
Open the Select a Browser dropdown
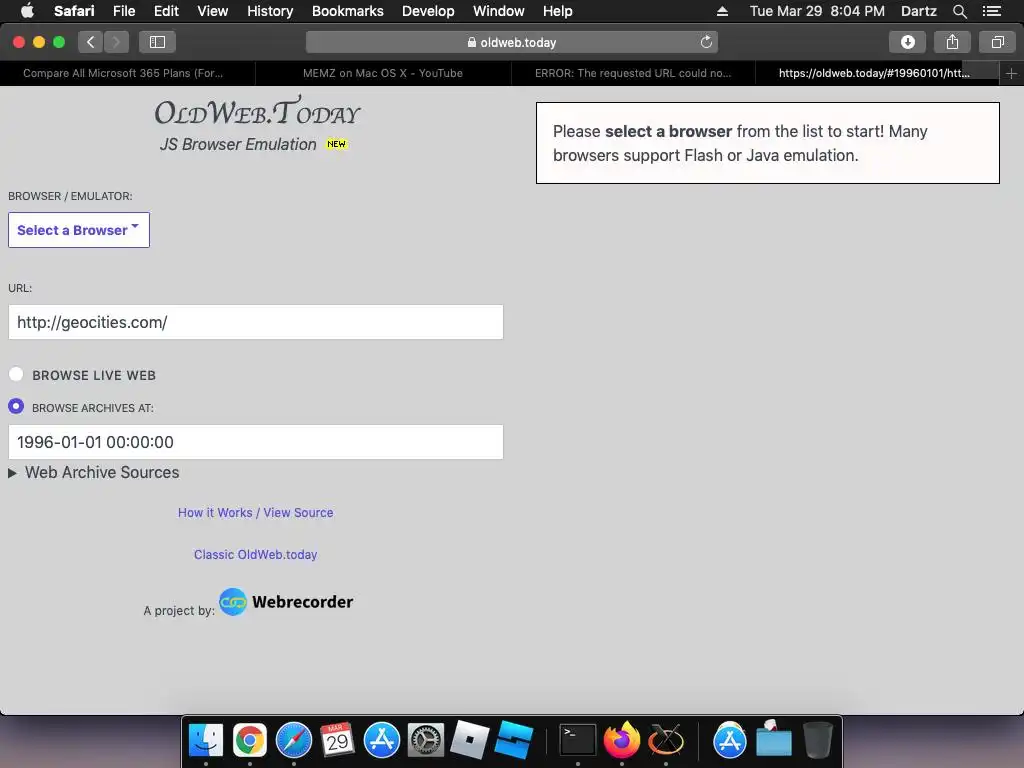pyautogui.click(x=79, y=230)
